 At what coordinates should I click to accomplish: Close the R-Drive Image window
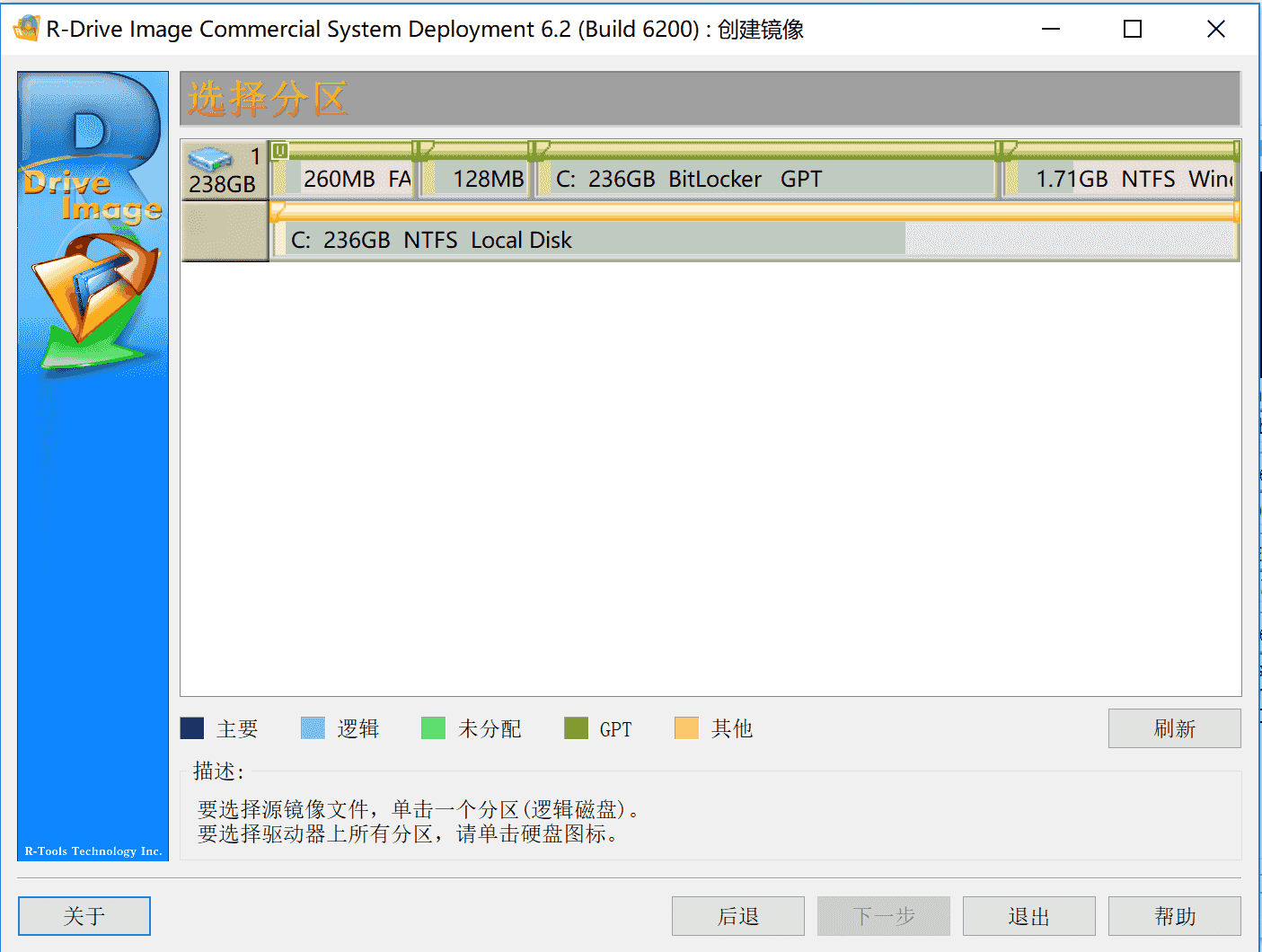click(x=1216, y=29)
